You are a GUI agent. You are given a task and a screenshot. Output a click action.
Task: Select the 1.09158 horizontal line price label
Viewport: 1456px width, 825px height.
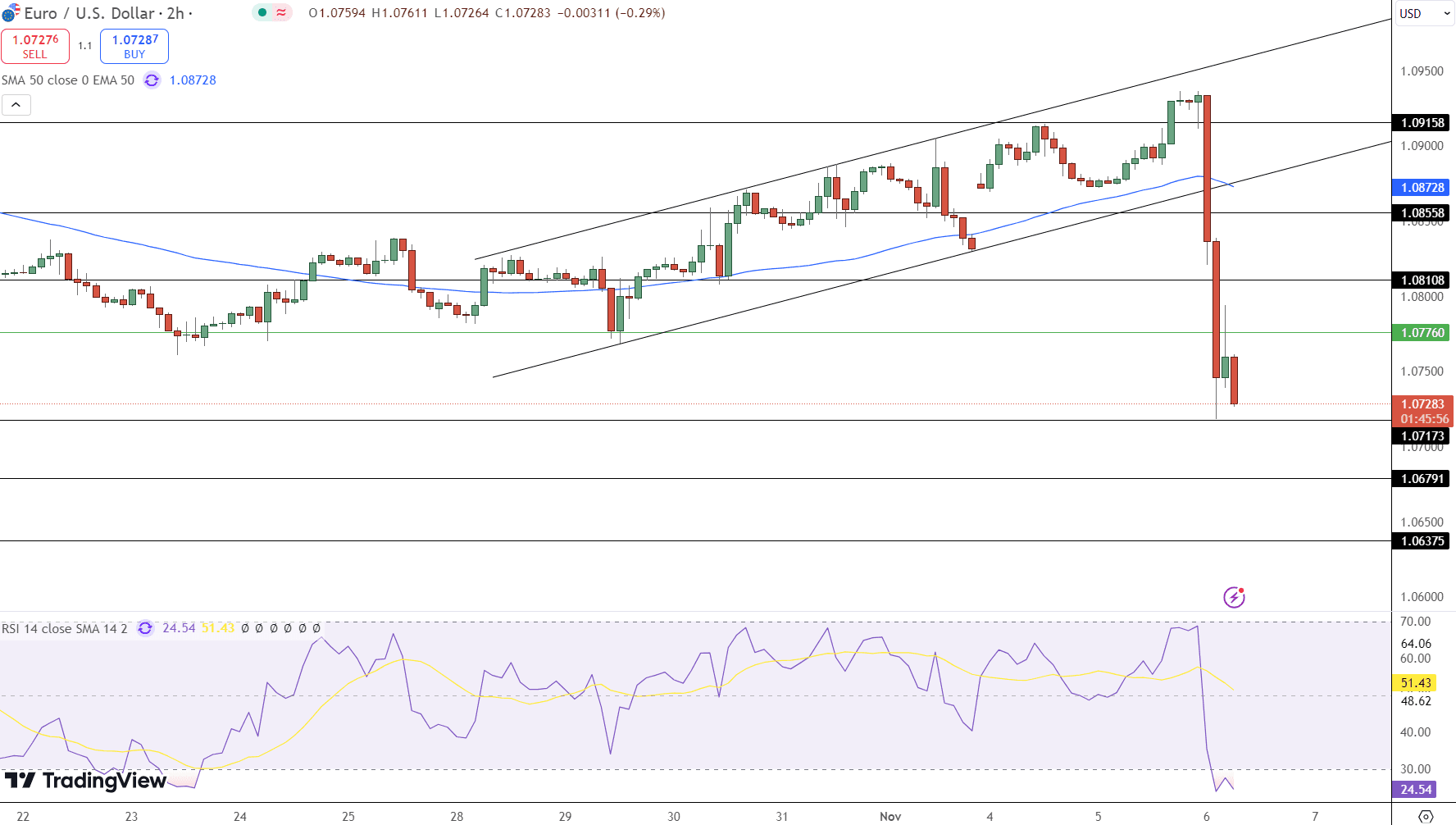click(x=1421, y=123)
